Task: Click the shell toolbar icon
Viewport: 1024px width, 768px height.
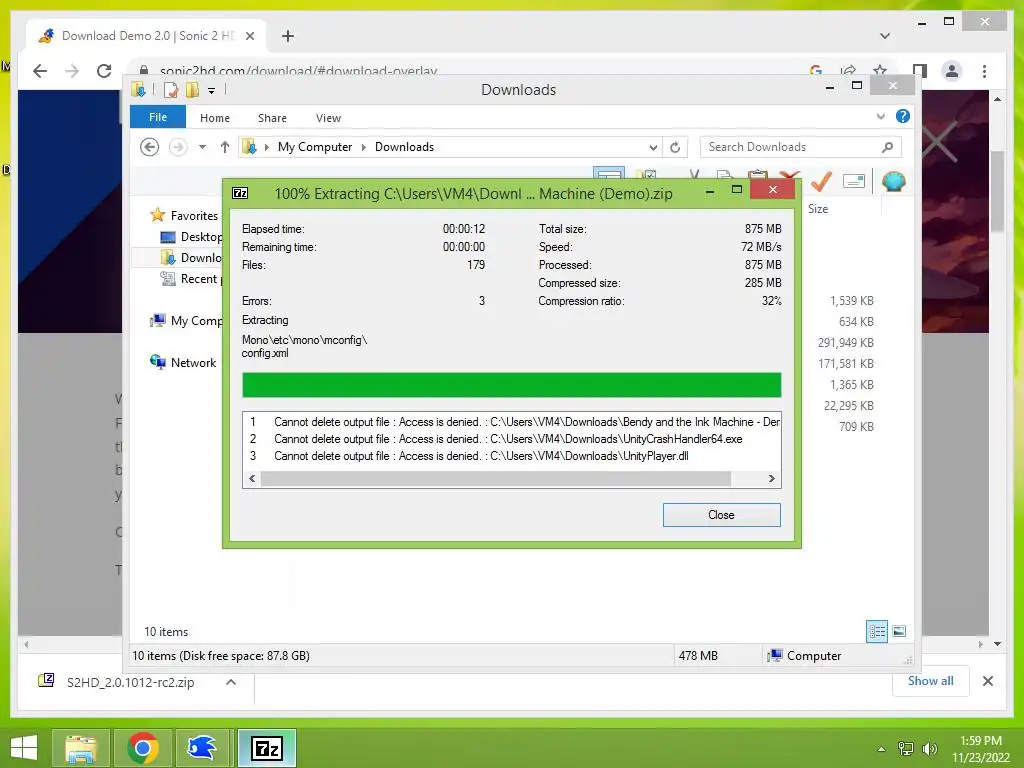Action: 893,181
